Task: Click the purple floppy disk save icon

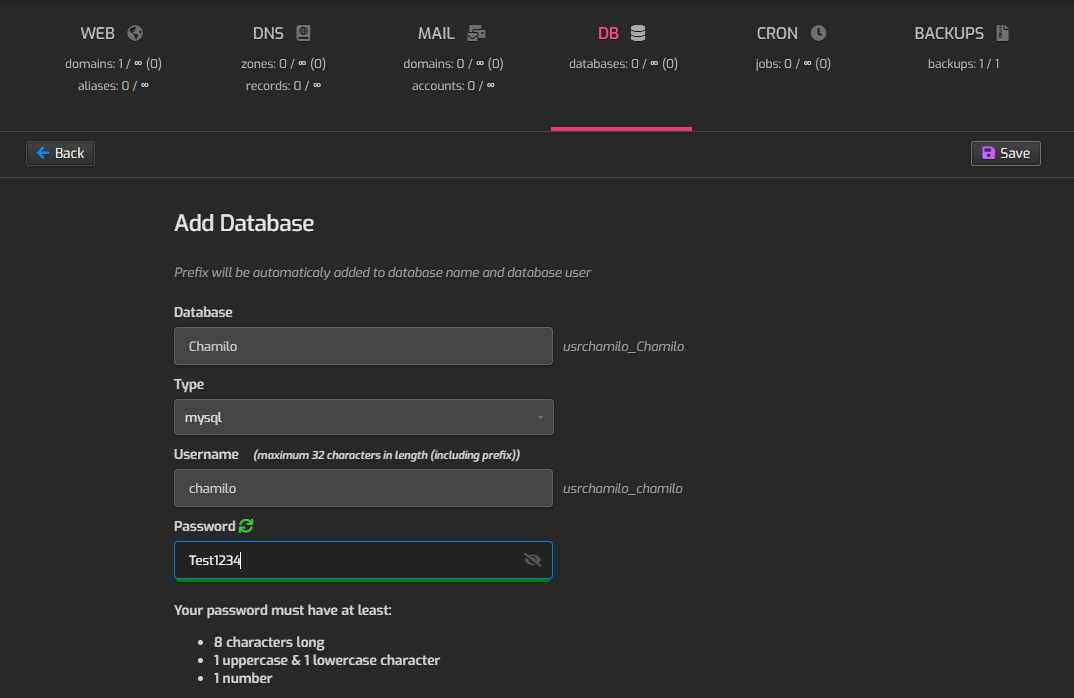Action: 988,153
